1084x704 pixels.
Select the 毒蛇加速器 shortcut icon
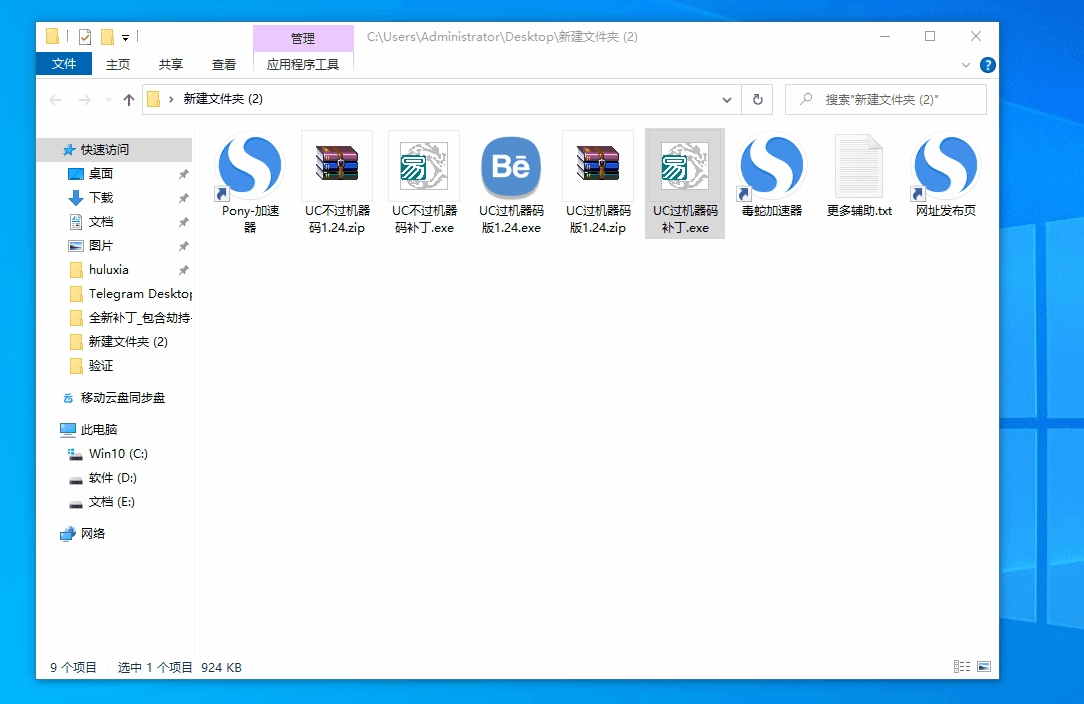click(772, 166)
